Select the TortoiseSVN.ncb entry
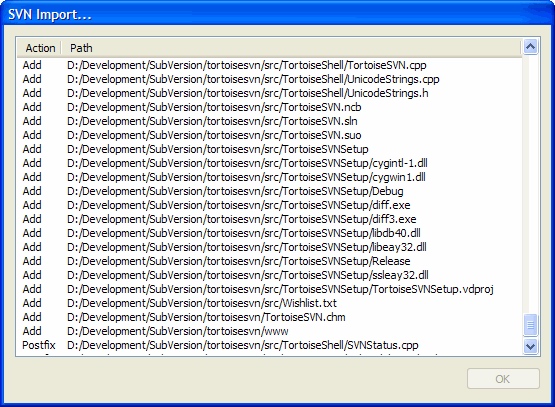 [269, 107]
